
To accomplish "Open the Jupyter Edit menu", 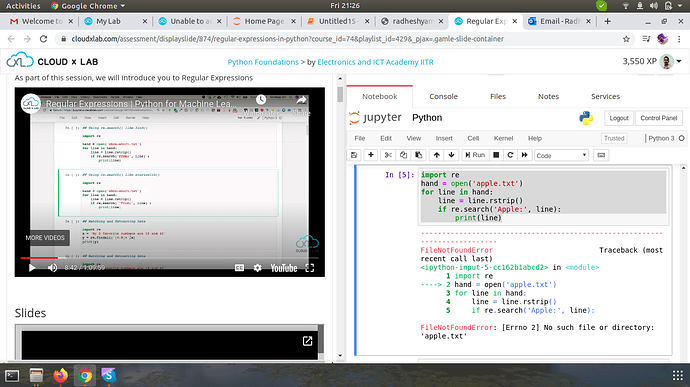I will tap(386, 138).
